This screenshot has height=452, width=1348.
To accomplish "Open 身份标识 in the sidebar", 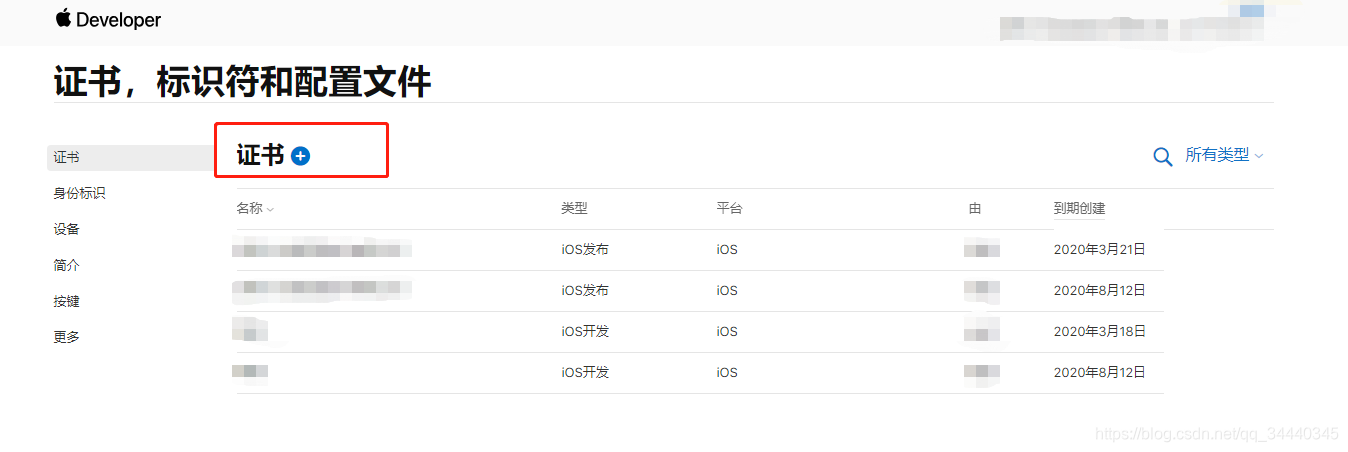I will [x=80, y=193].
